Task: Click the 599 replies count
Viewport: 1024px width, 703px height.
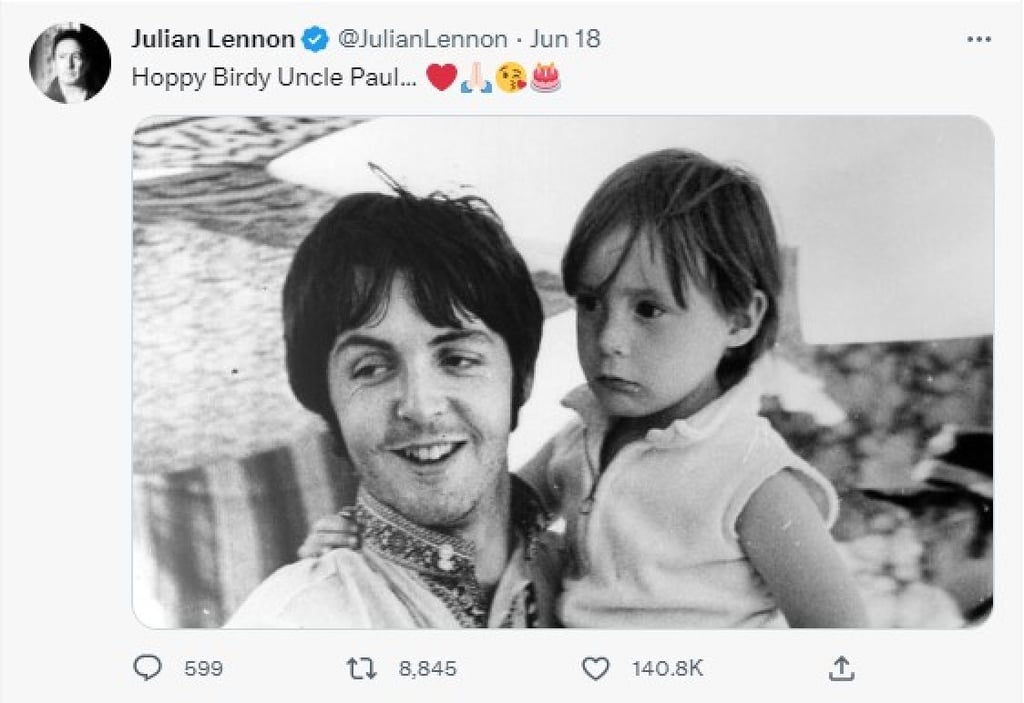Action: point(203,668)
